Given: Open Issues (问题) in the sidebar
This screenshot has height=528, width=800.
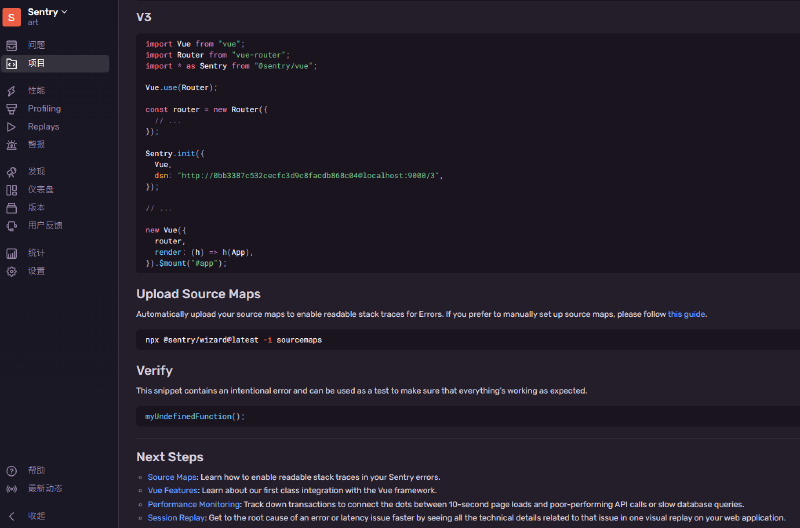Looking at the screenshot, I should 36,45.
